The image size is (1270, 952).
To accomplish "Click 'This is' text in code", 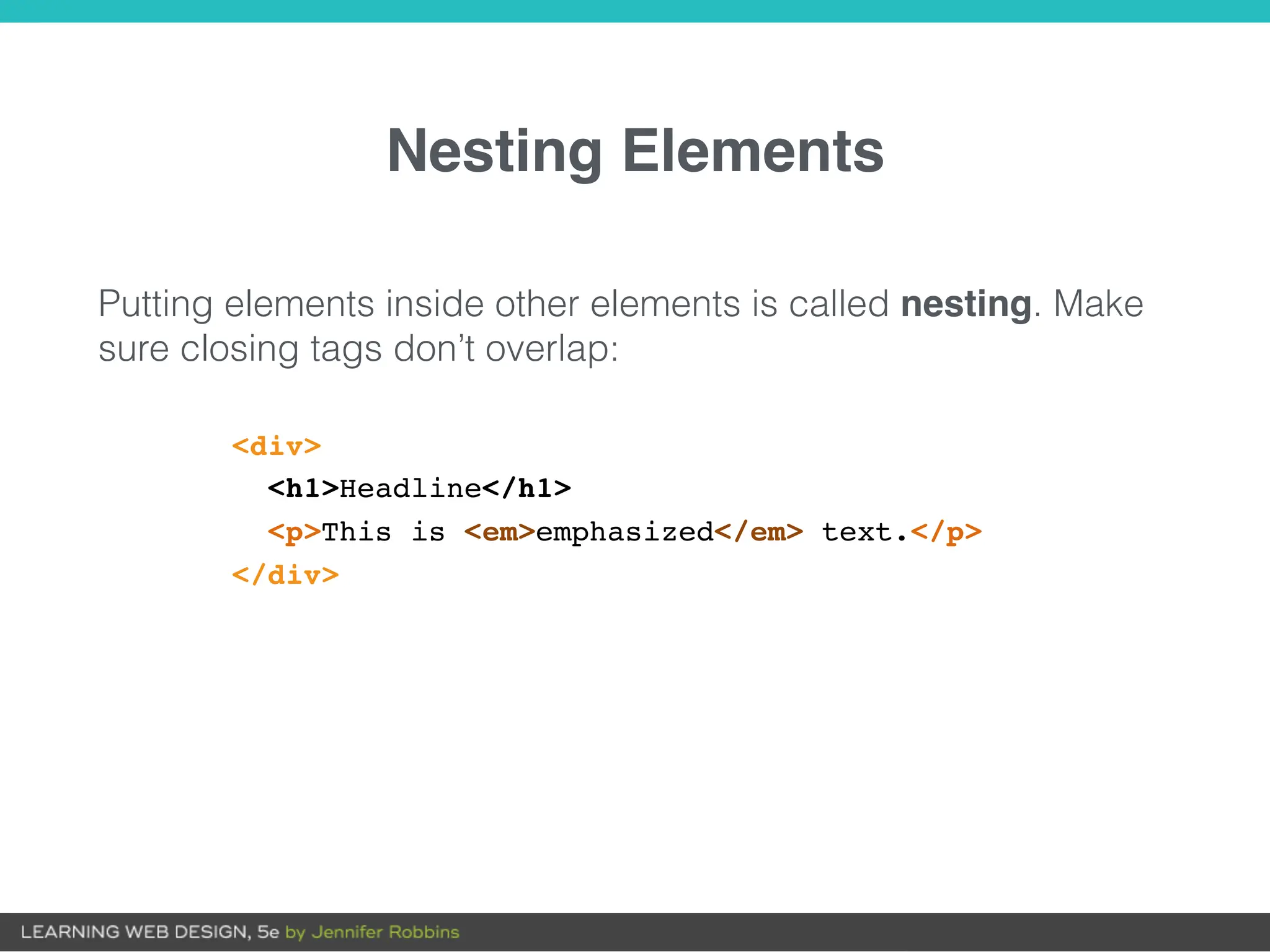I will click(x=383, y=532).
